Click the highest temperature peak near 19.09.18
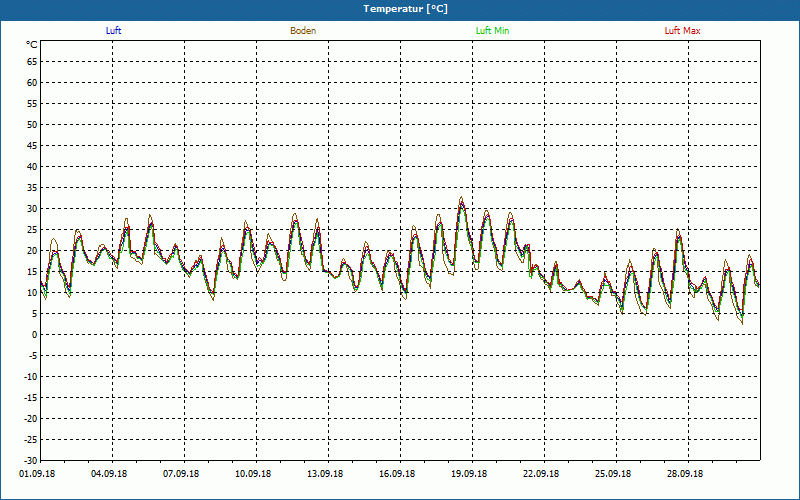This screenshot has width=800, height=500. click(x=461, y=198)
